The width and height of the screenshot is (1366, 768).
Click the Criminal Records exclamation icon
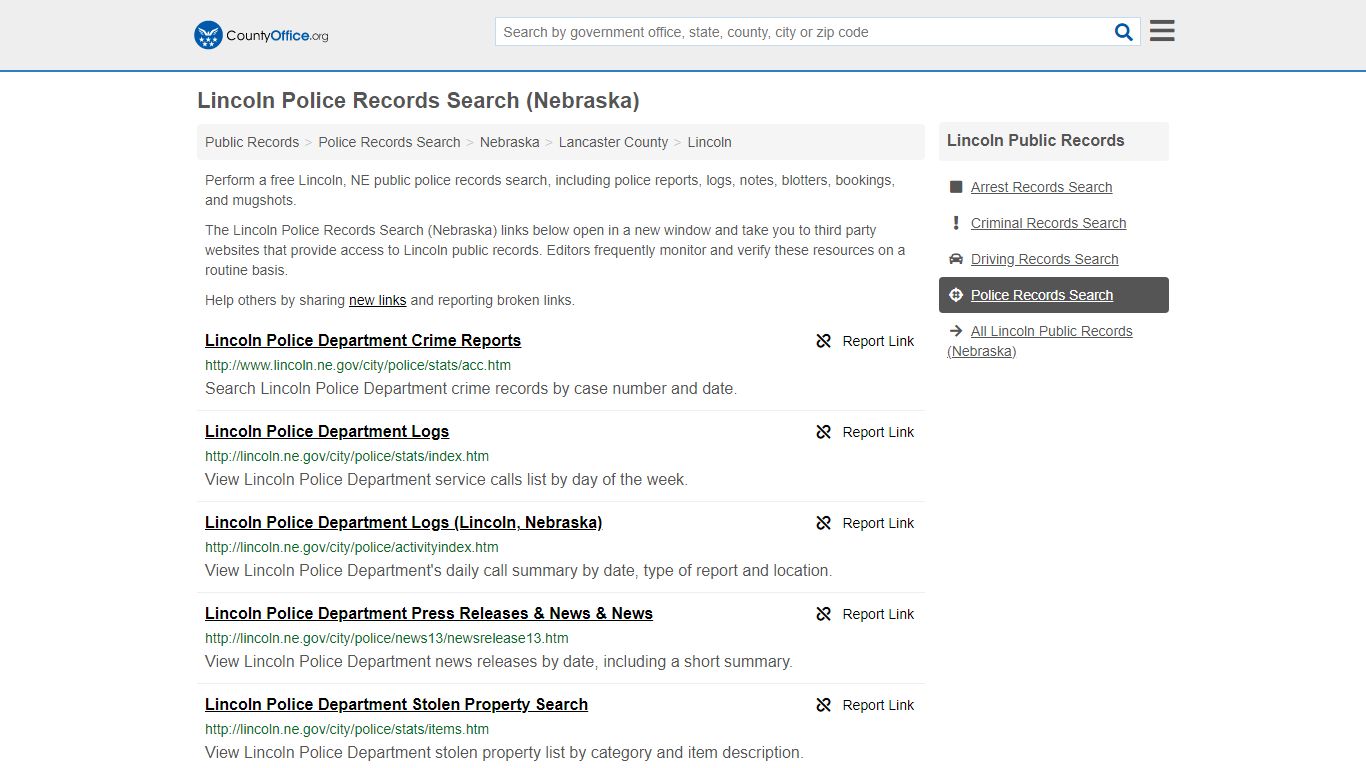click(x=956, y=223)
